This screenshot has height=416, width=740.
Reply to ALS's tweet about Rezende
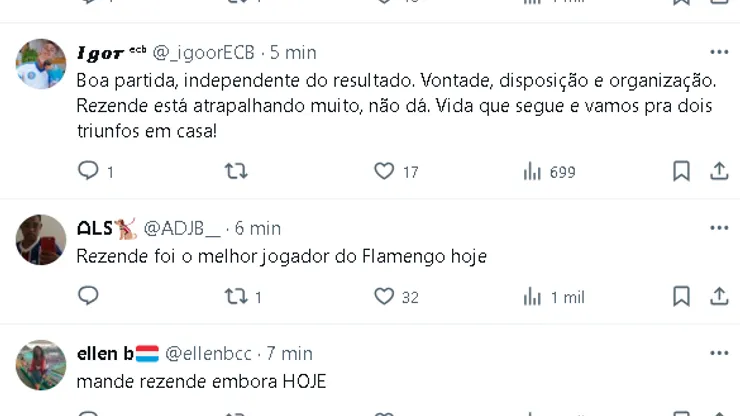(x=89, y=296)
